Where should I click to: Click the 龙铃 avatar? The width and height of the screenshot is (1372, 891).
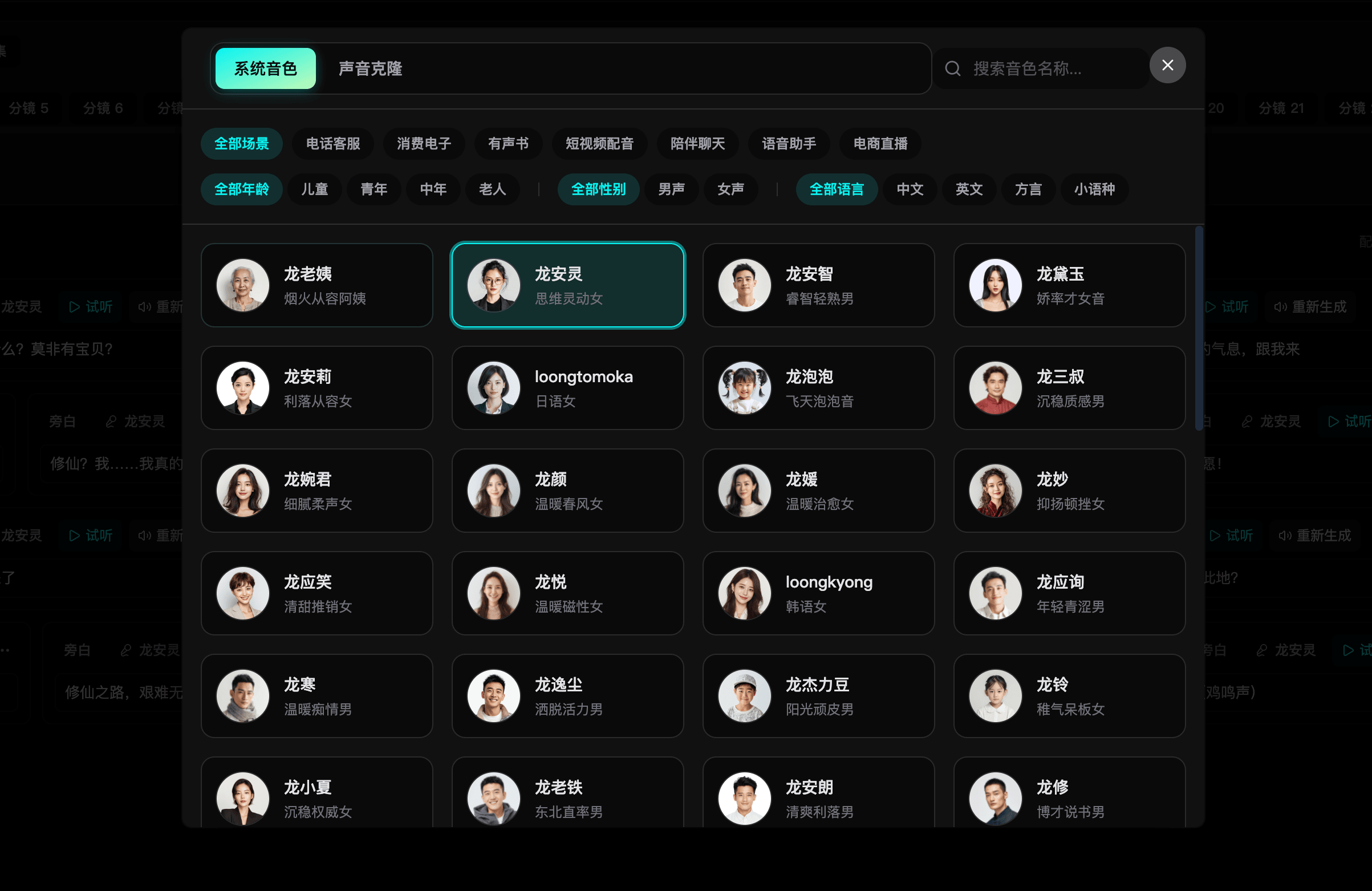tap(996, 696)
